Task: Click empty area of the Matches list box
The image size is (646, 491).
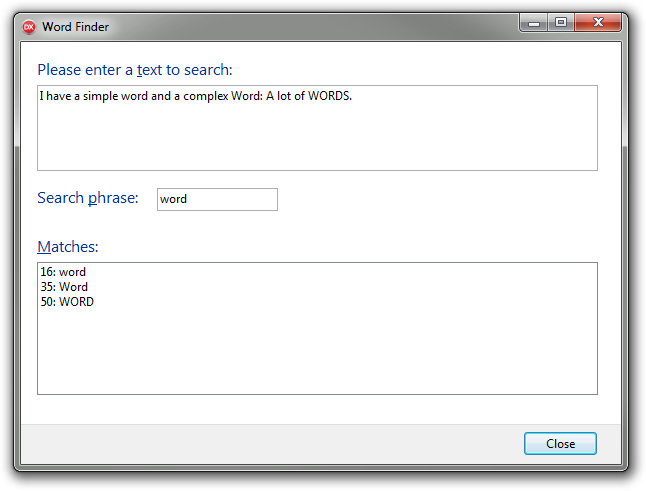Action: 317,352
